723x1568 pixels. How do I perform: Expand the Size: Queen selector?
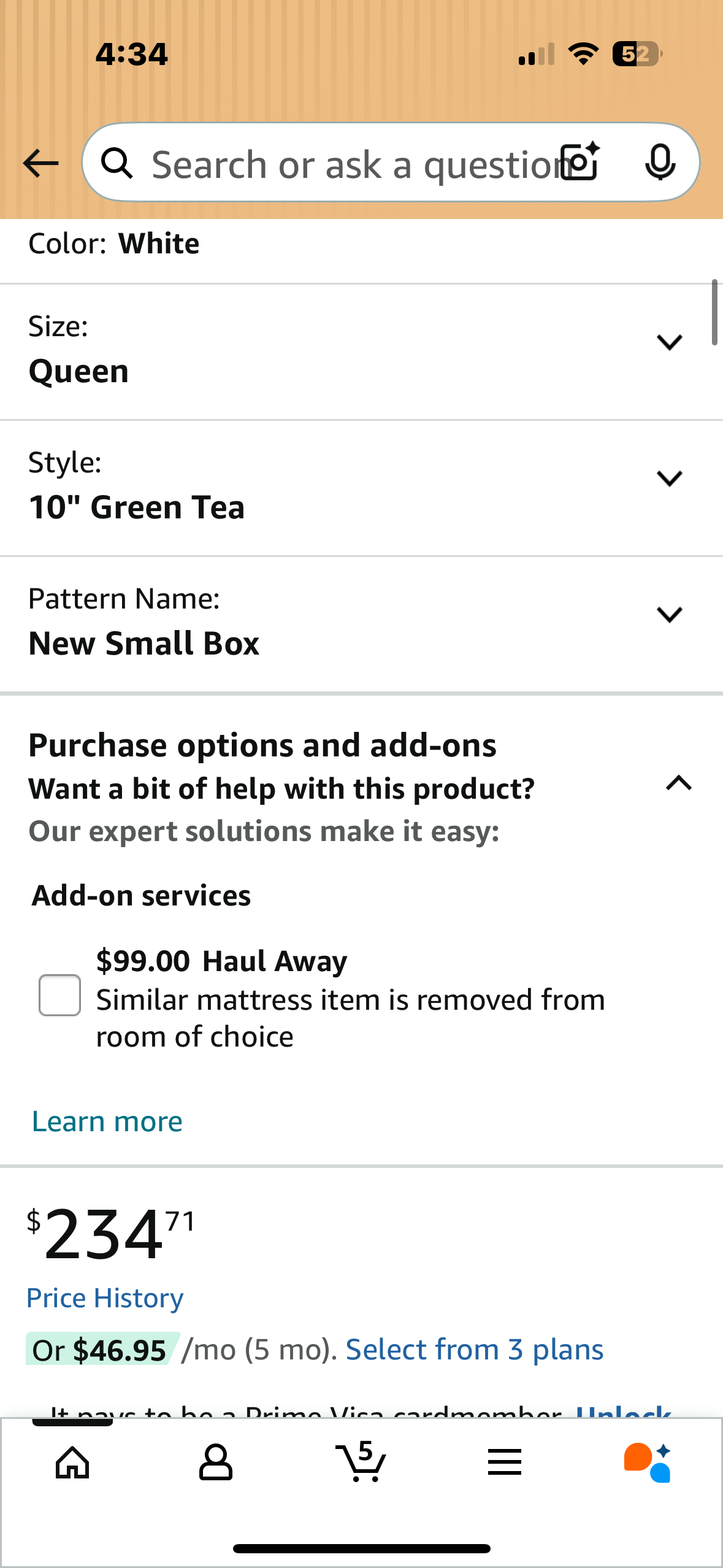click(x=670, y=342)
